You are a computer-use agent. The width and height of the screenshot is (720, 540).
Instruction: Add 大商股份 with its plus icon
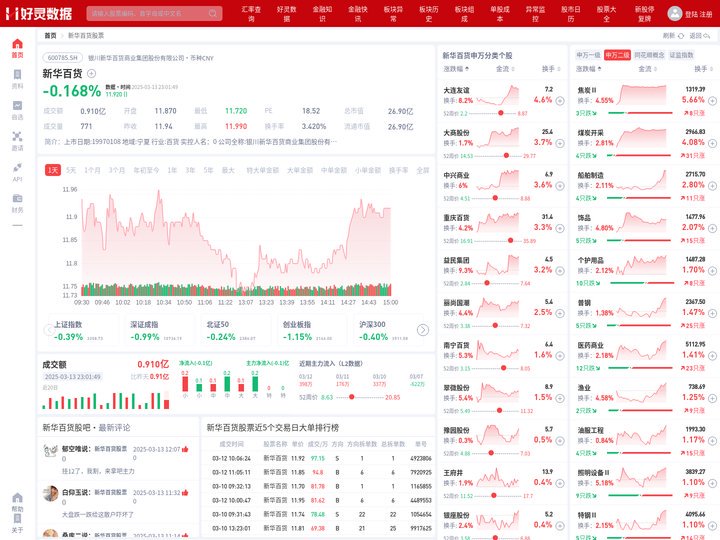(560, 143)
